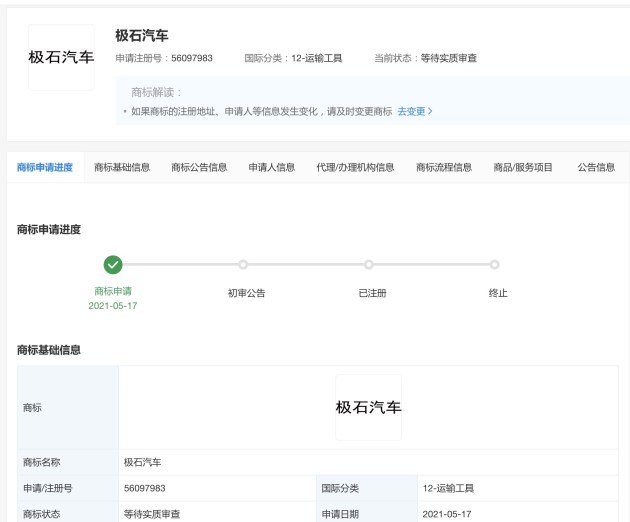Click the 商标解读 label

[156, 92]
